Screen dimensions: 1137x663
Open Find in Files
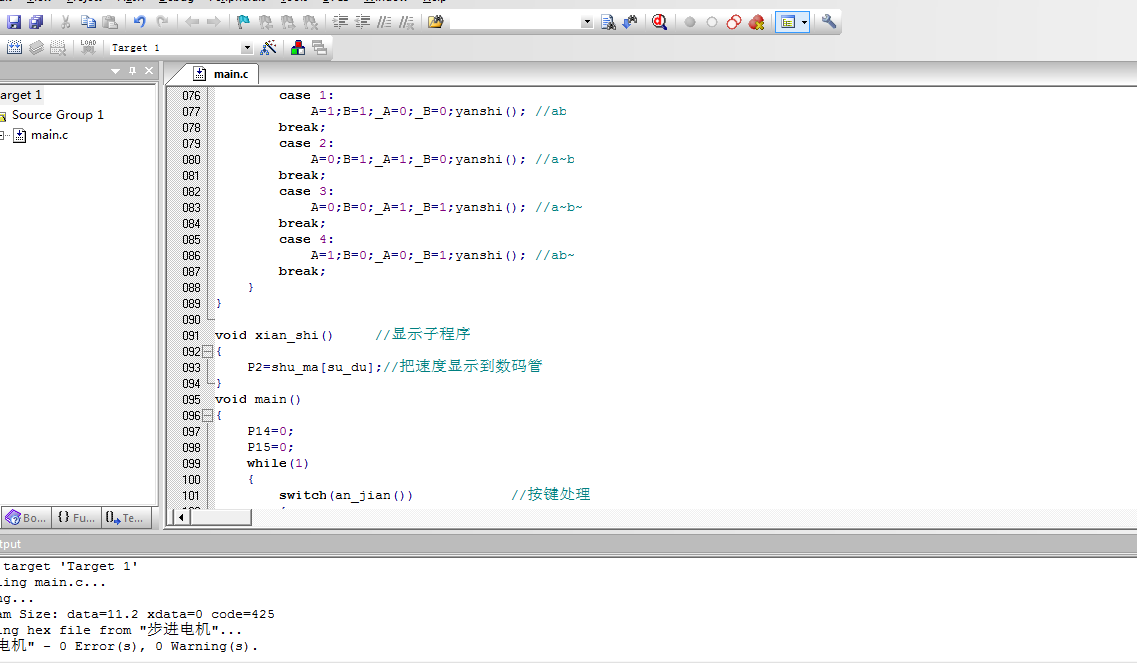tap(436, 22)
